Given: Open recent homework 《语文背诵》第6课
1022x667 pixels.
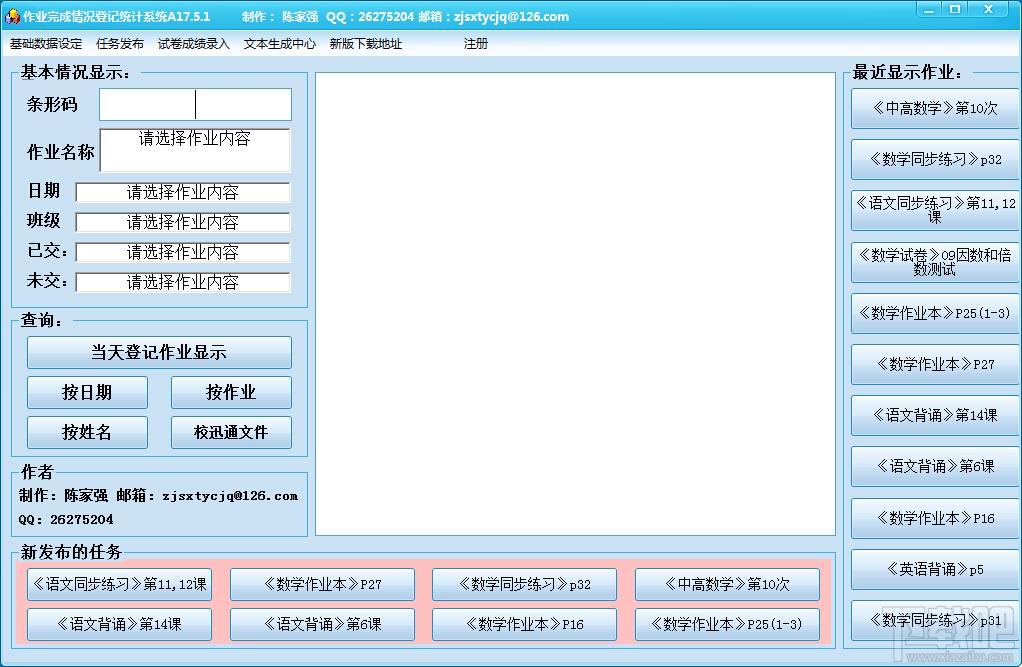Looking at the screenshot, I should coord(935,466).
